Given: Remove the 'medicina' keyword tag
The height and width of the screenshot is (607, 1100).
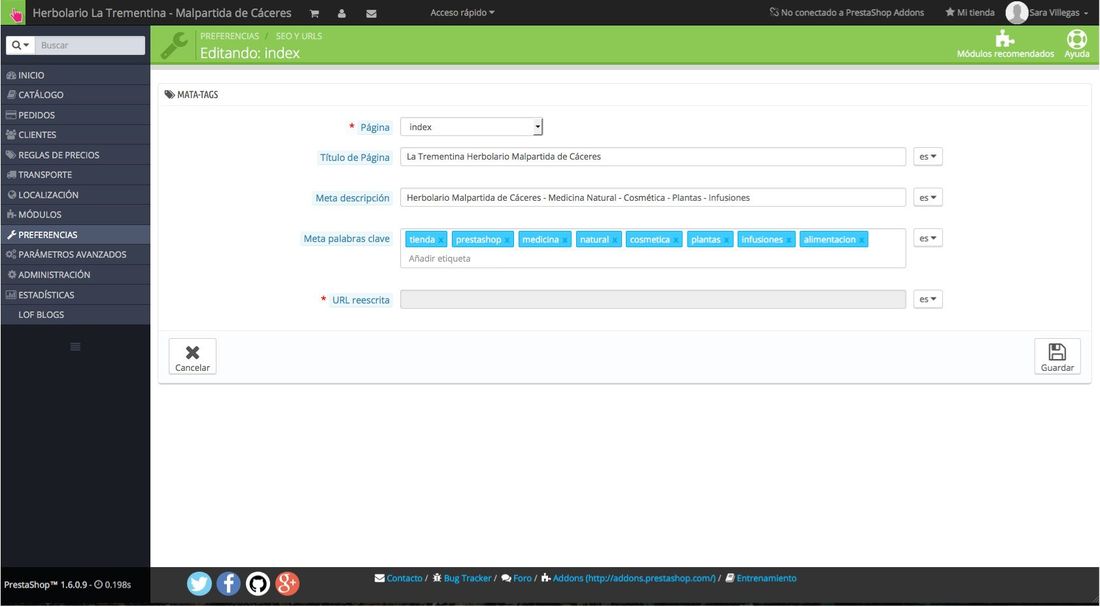Looking at the screenshot, I should point(565,240).
